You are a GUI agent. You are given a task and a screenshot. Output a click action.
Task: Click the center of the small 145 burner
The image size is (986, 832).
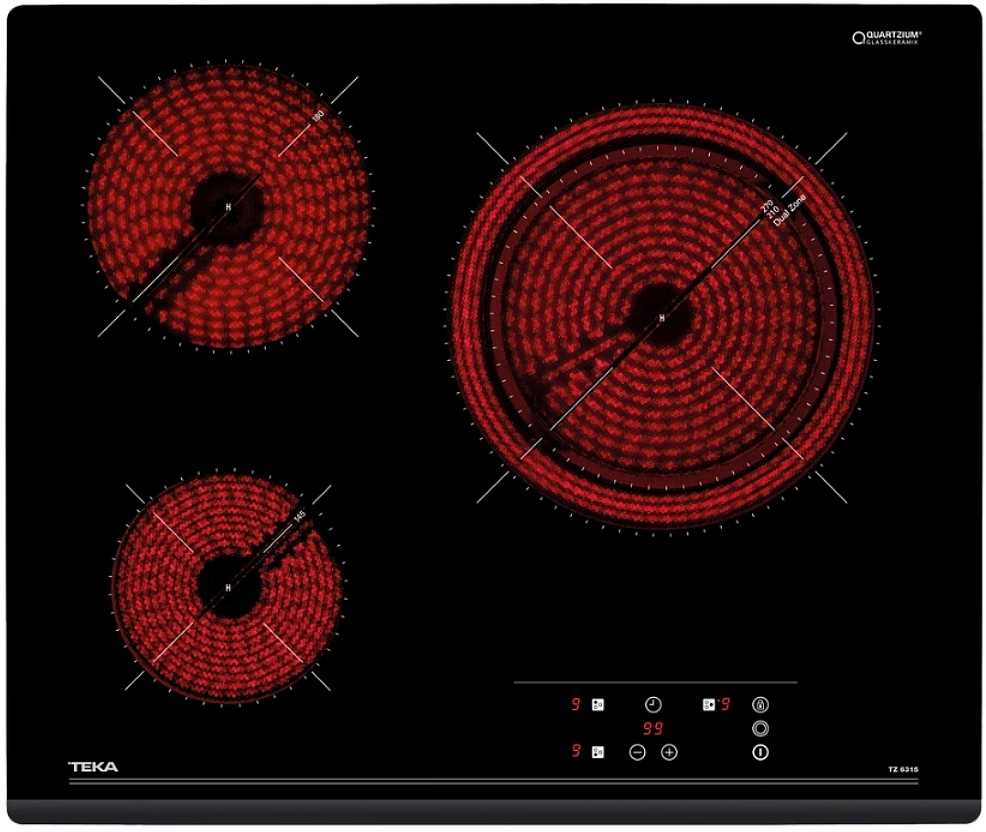(x=228, y=586)
